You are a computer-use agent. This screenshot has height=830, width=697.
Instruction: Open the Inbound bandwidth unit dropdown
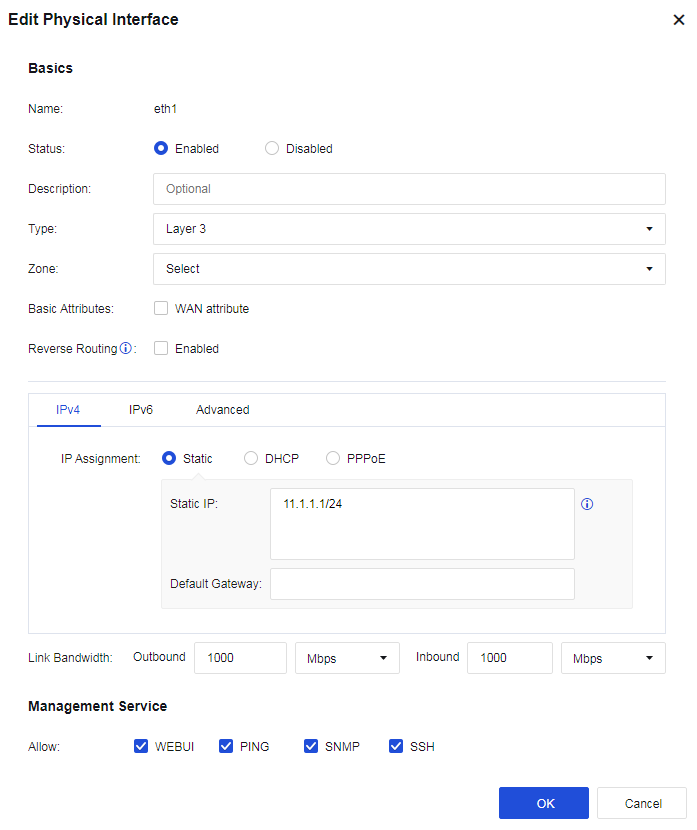tap(613, 658)
